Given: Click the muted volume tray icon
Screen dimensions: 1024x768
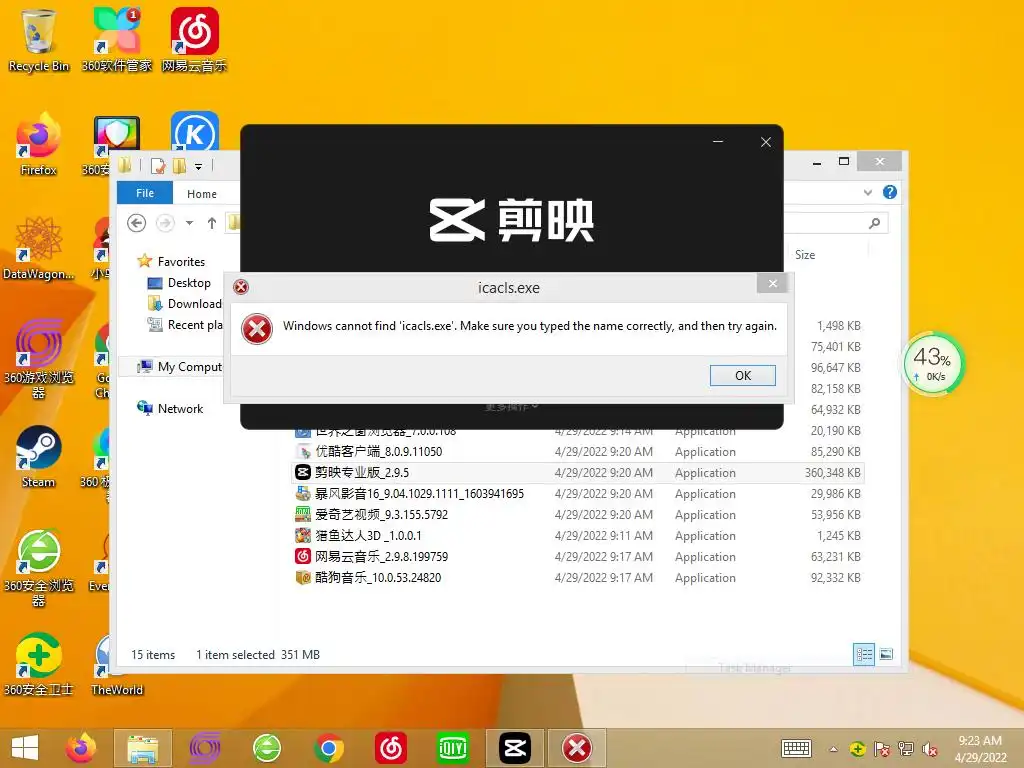Looking at the screenshot, I should coord(930,749).
